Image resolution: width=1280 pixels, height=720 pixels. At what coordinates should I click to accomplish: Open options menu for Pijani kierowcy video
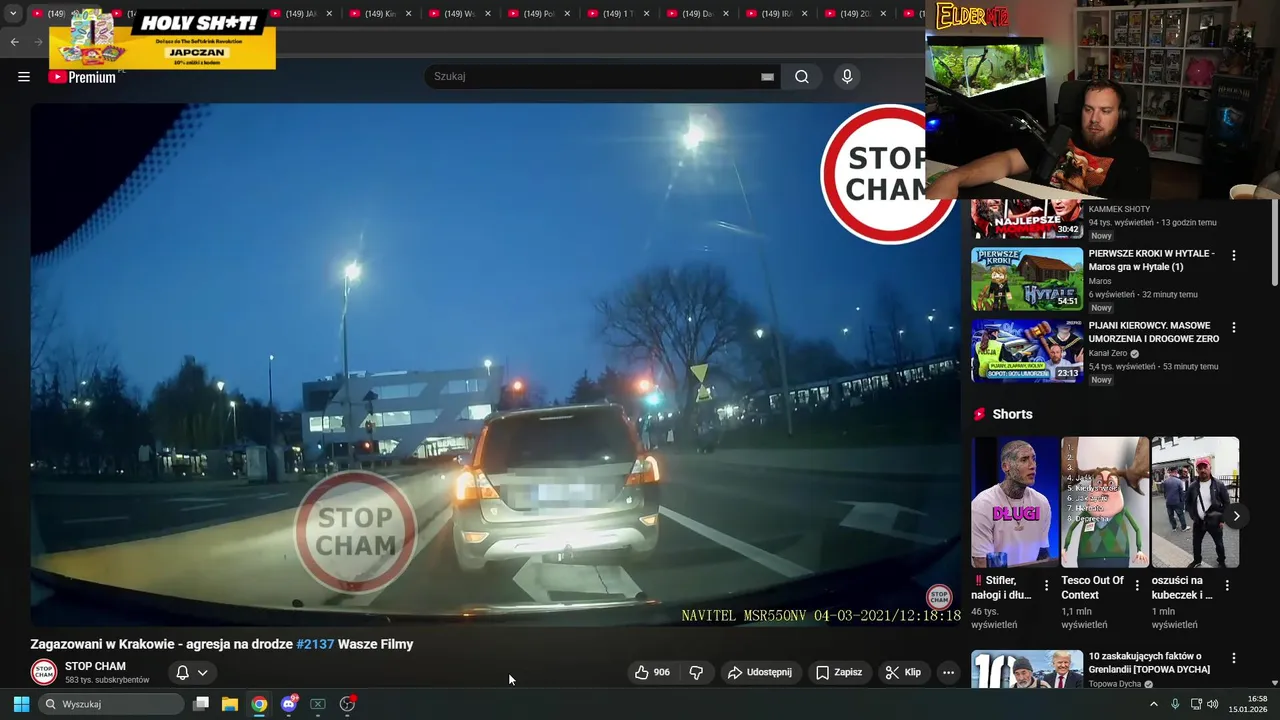coord(1233,328)
